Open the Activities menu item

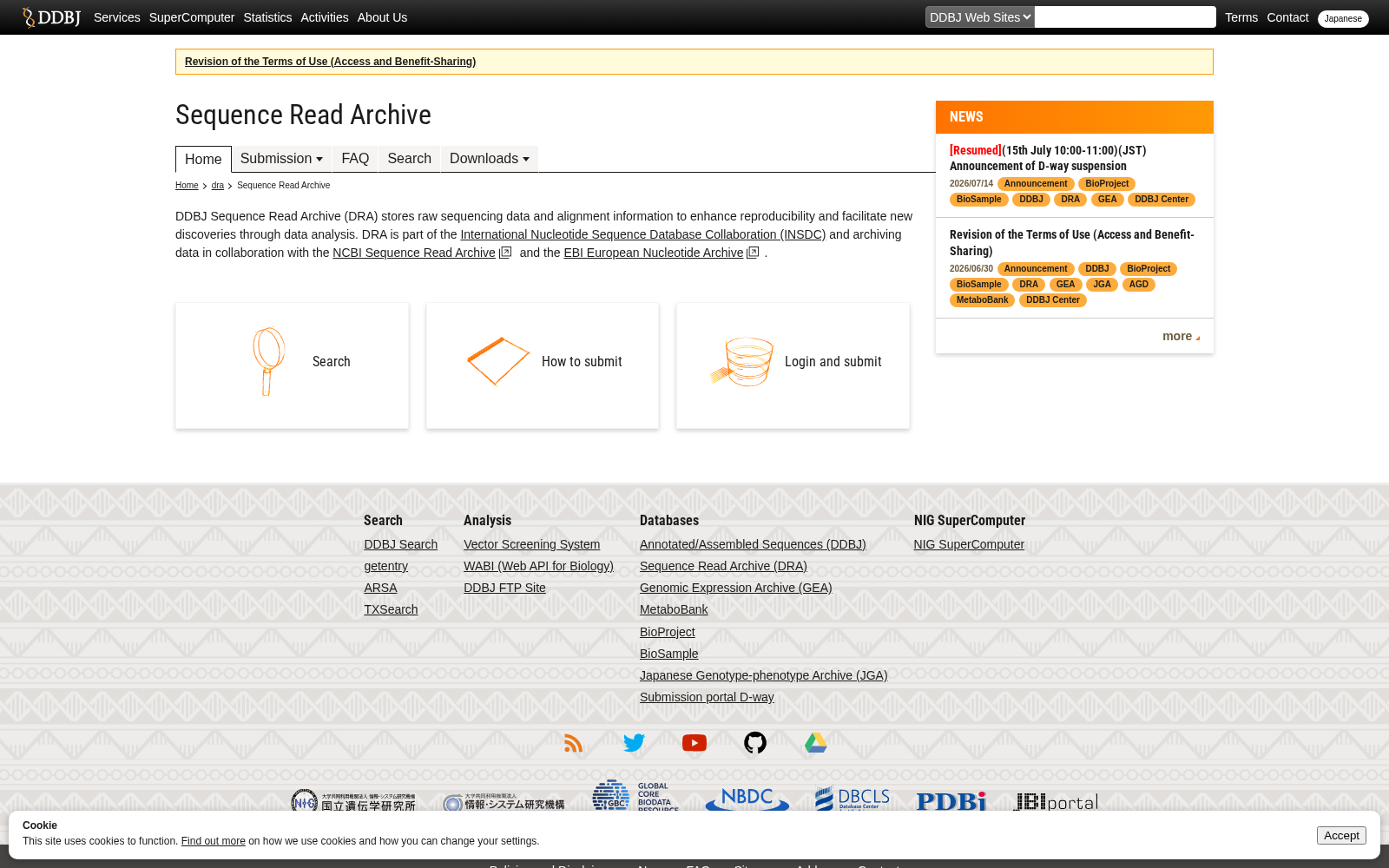[325, 17]
